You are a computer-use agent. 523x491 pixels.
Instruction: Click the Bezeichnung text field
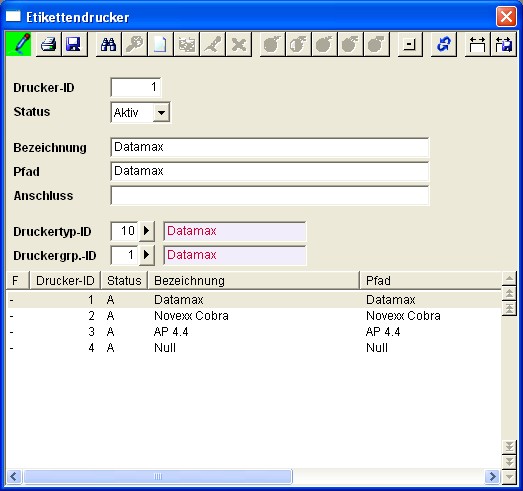click(x=270, y=147)
